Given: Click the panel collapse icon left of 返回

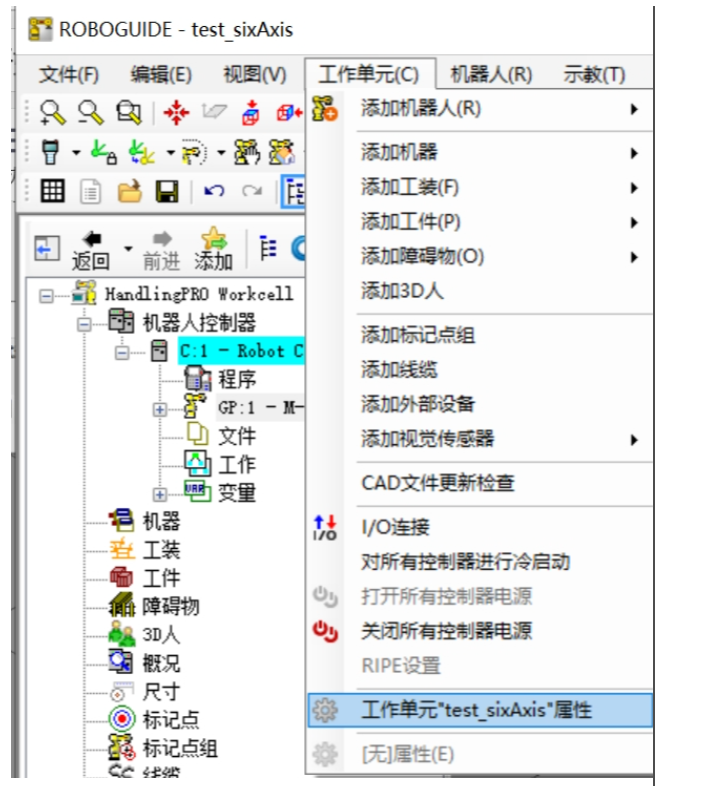Looking at the screenshot, I should (47, 248).
